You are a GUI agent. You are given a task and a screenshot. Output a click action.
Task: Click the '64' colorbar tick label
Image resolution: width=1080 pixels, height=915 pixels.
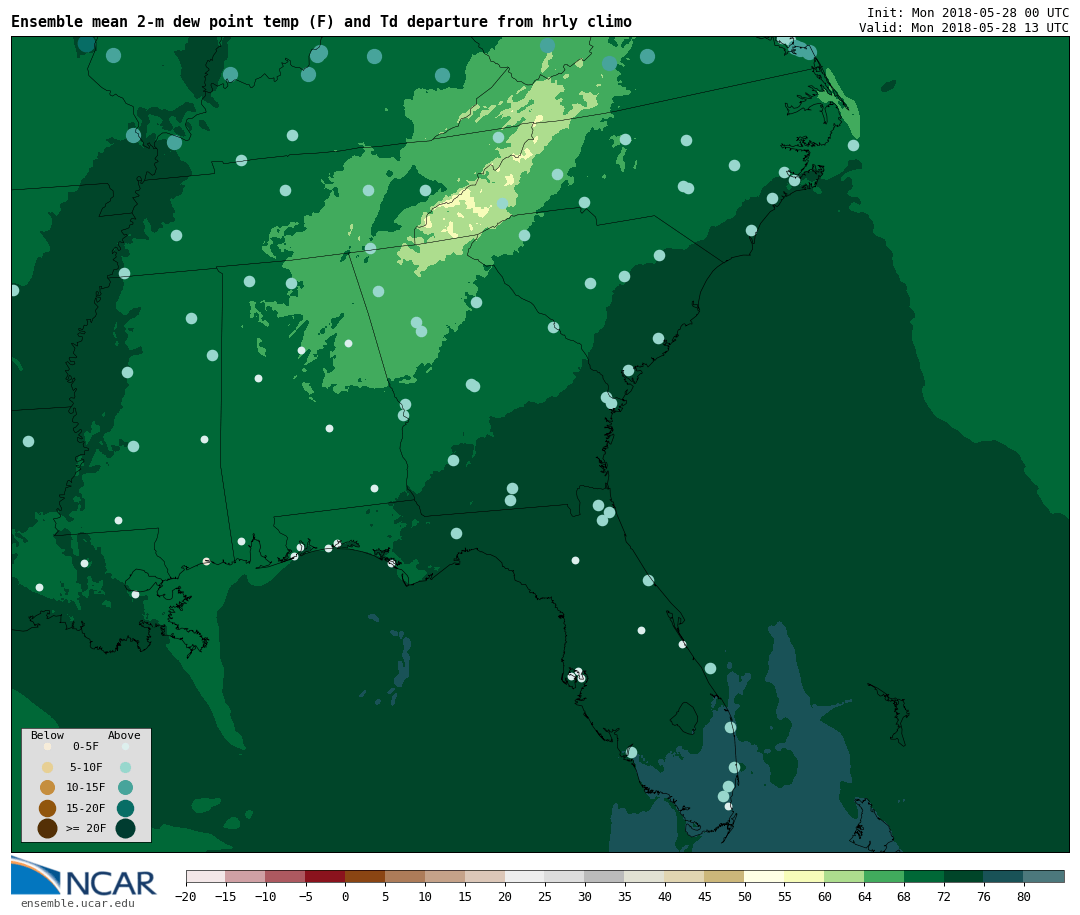coord(864,897)
